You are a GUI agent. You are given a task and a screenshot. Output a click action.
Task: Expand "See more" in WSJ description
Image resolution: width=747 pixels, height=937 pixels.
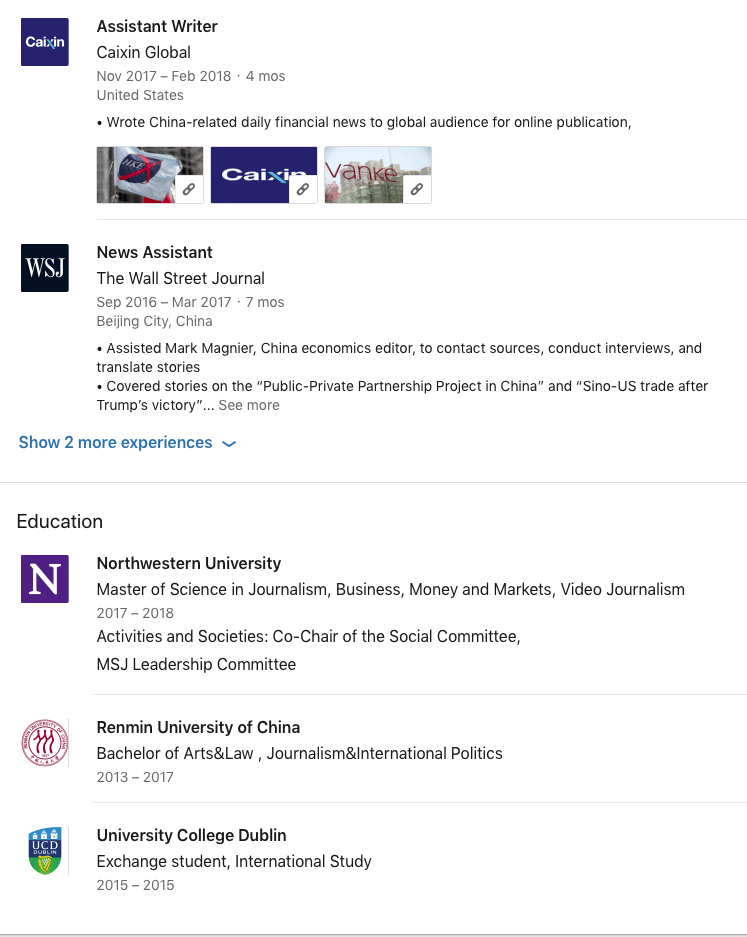tap(249, 405)
